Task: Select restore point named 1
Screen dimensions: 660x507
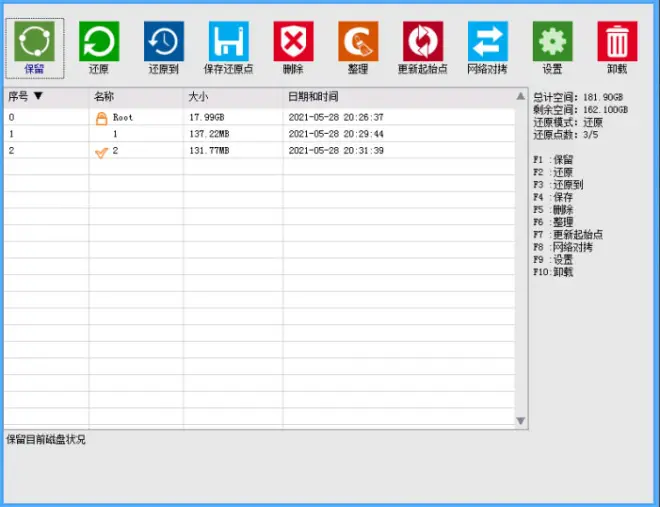Action: pyautogui.click(x=259, y=134)
